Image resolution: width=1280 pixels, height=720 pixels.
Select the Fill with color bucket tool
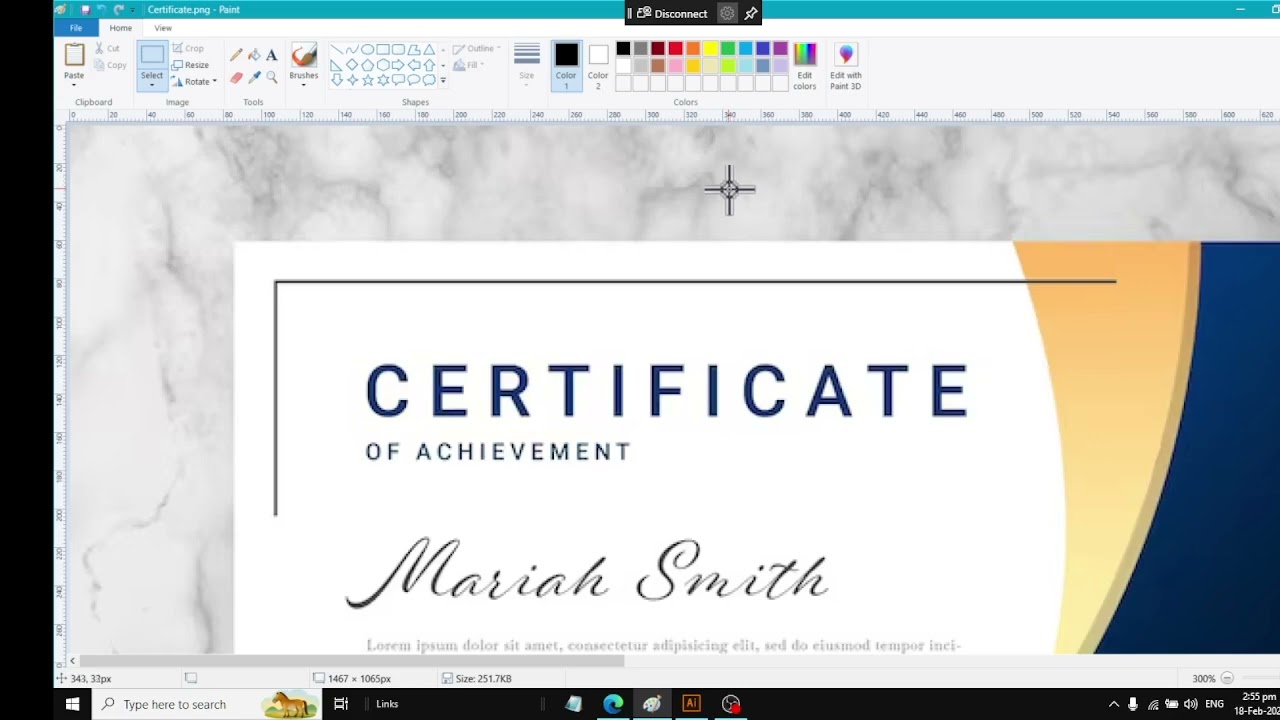coord(254,55)
